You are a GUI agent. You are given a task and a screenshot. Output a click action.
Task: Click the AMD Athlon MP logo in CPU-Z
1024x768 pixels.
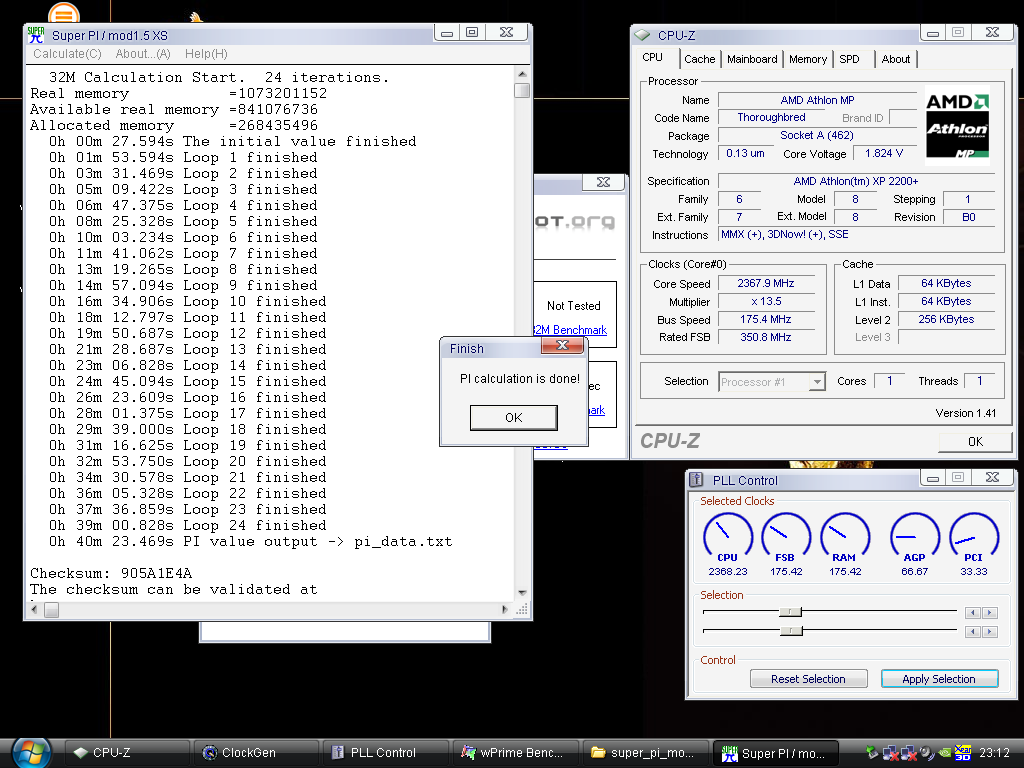click(x=957, y=125)
